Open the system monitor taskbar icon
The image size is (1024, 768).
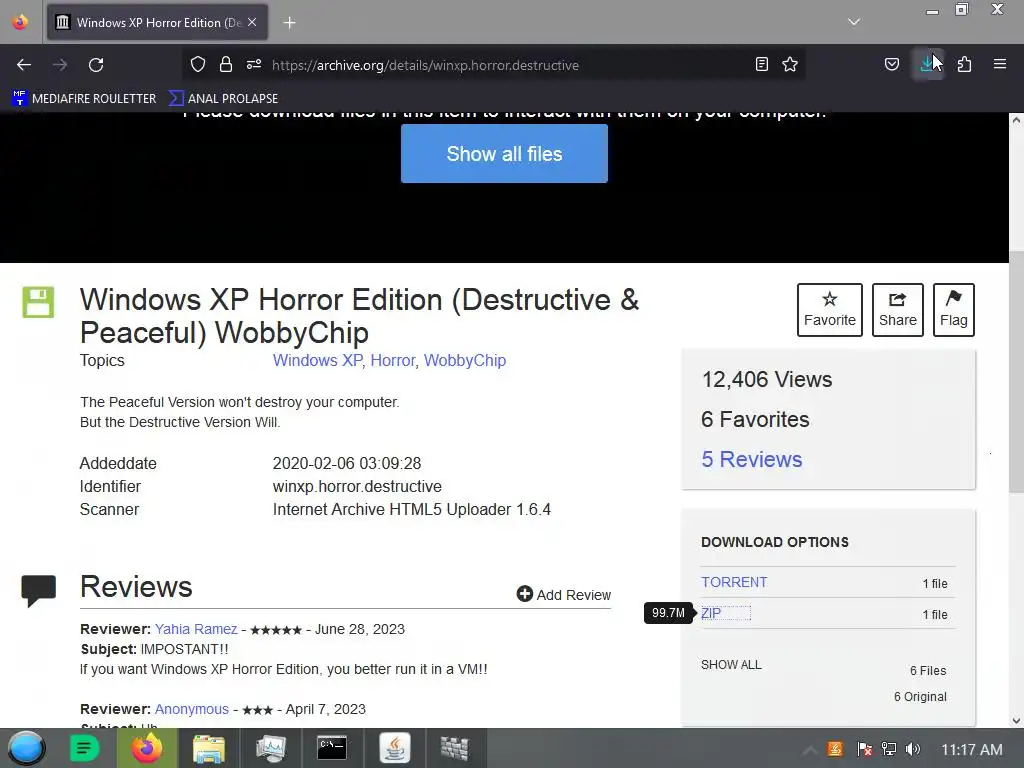click(270, 748)
